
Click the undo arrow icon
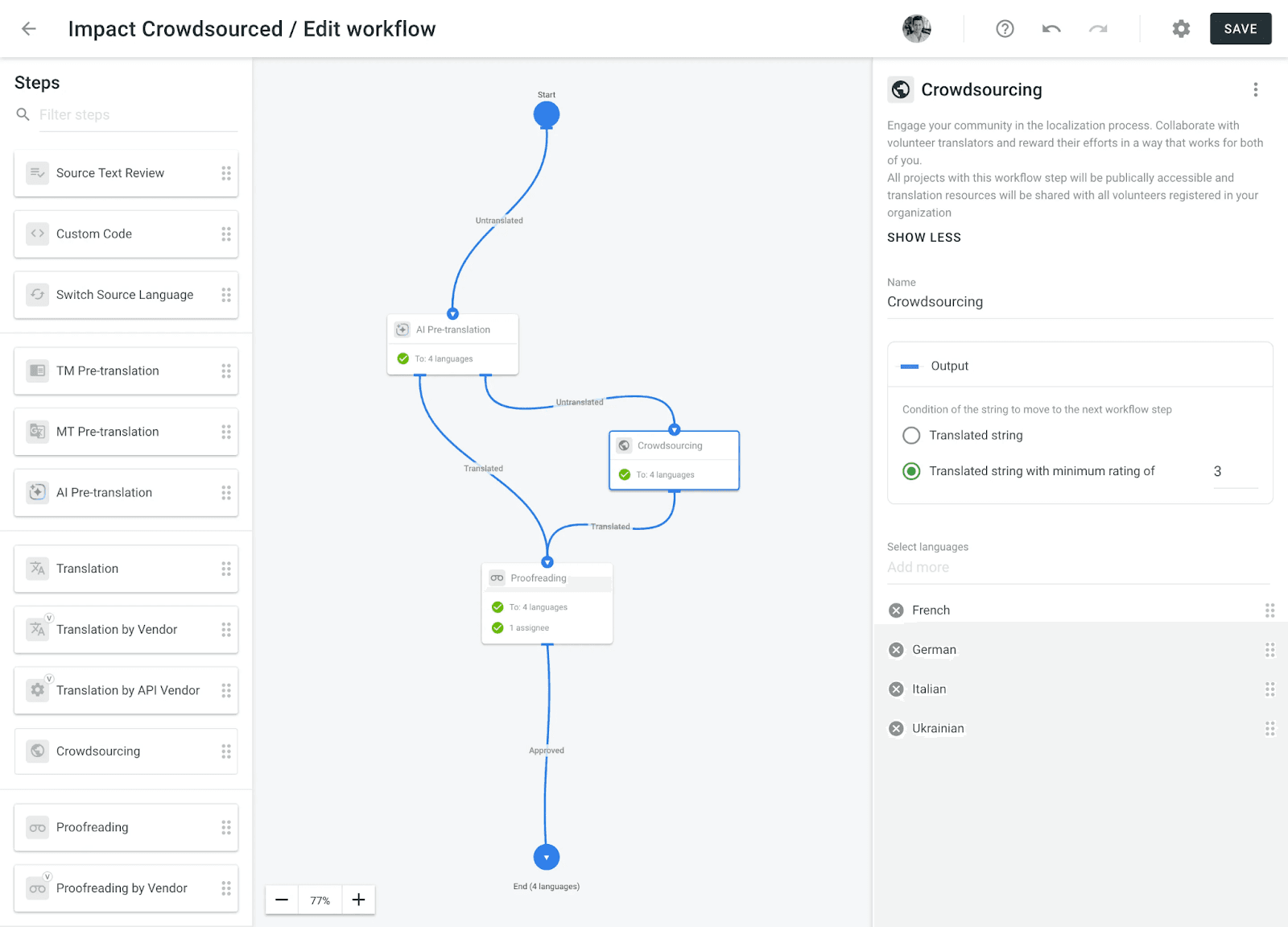(x=1051, y=29)
